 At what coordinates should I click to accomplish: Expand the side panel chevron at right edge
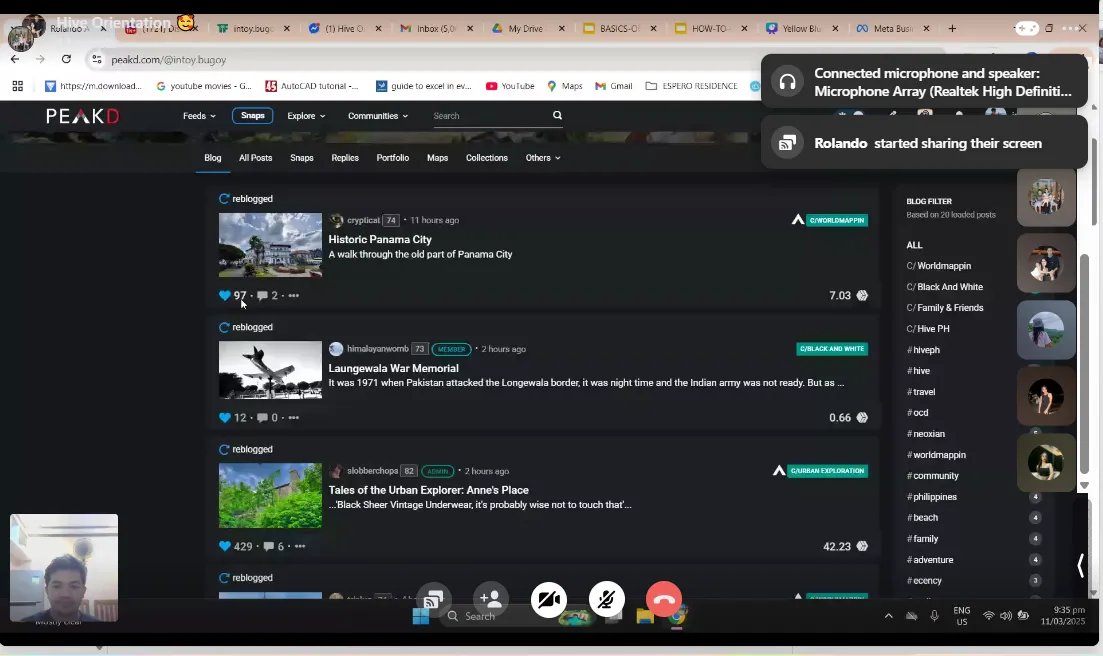[1080, 565]
